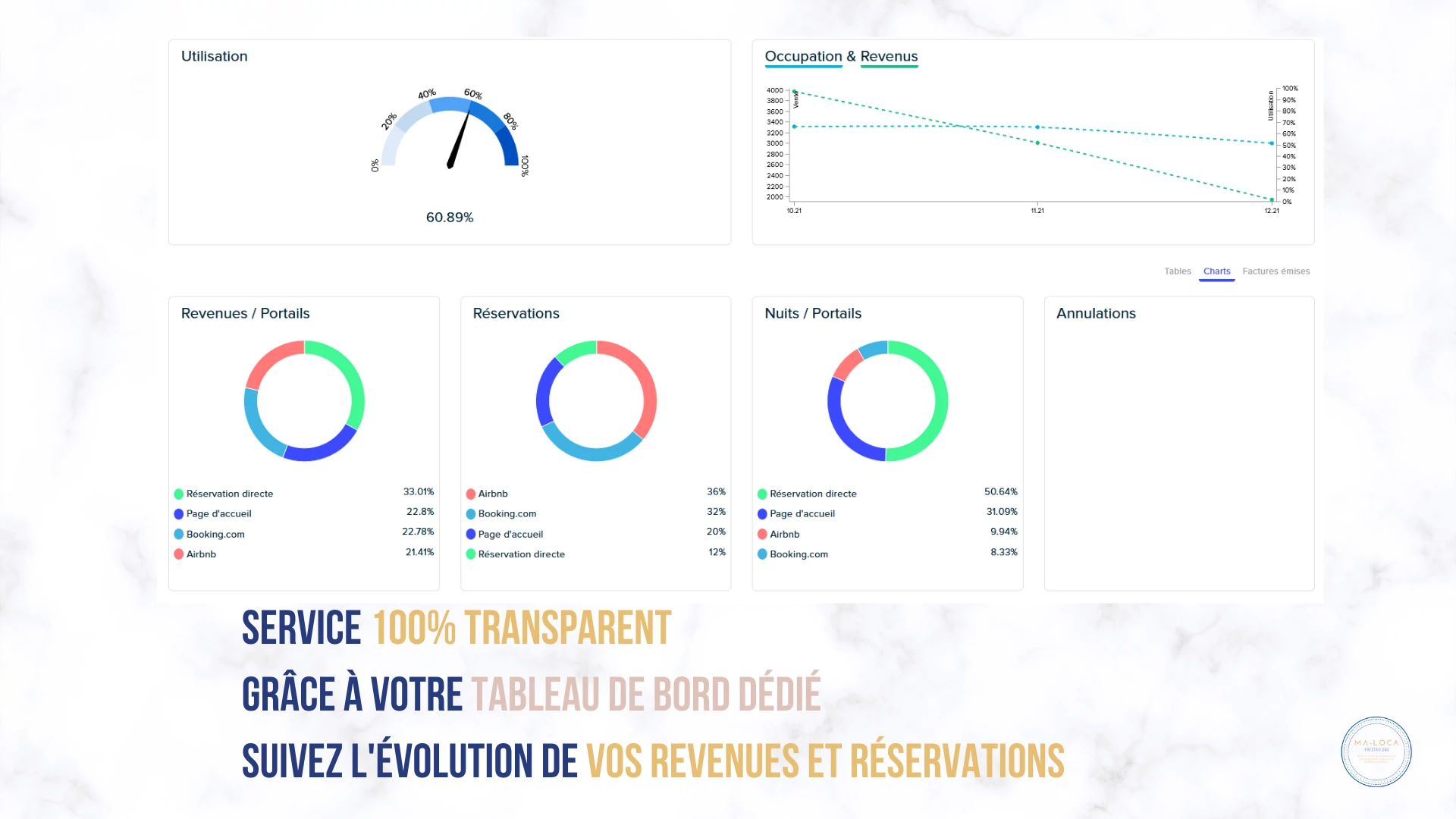Switch to the Tables tab
Screen dimensions: 1456x819
(x=1177, y=271)
